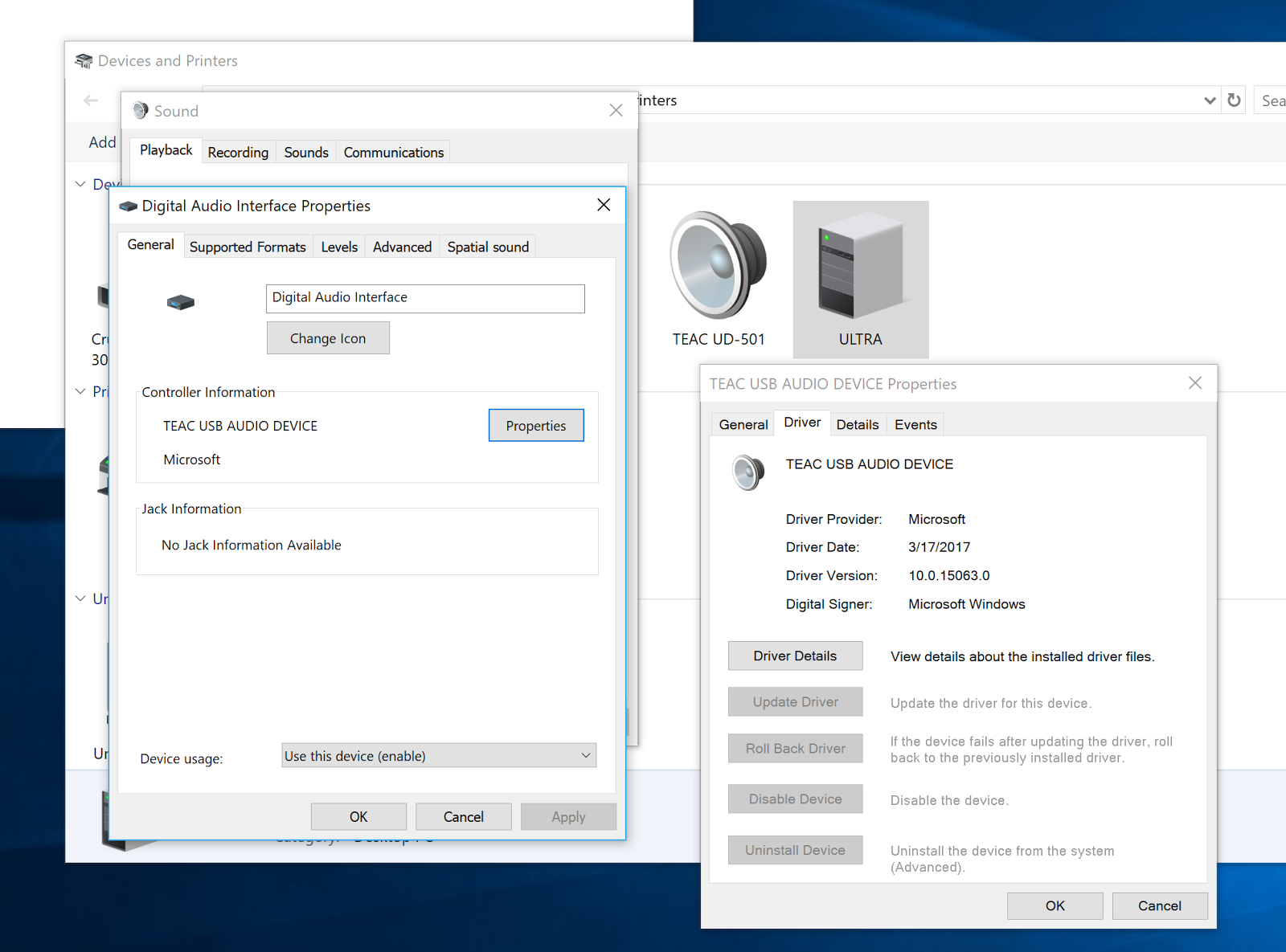Viewport: 1286px width, 952px height.
Task: Open the Levels tab
Action: (x=339, y=247)
